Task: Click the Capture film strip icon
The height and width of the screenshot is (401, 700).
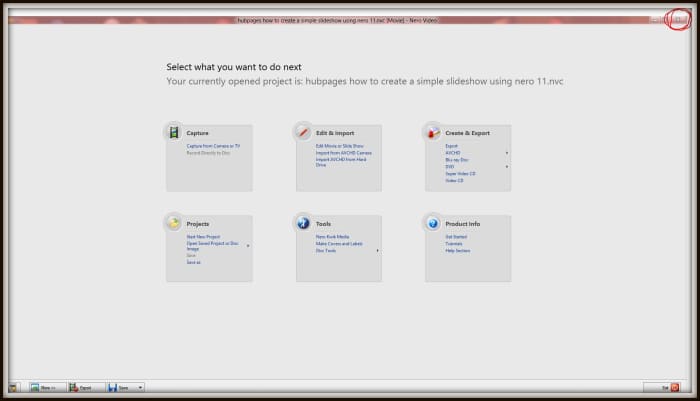Action: [x=174, y=132]
